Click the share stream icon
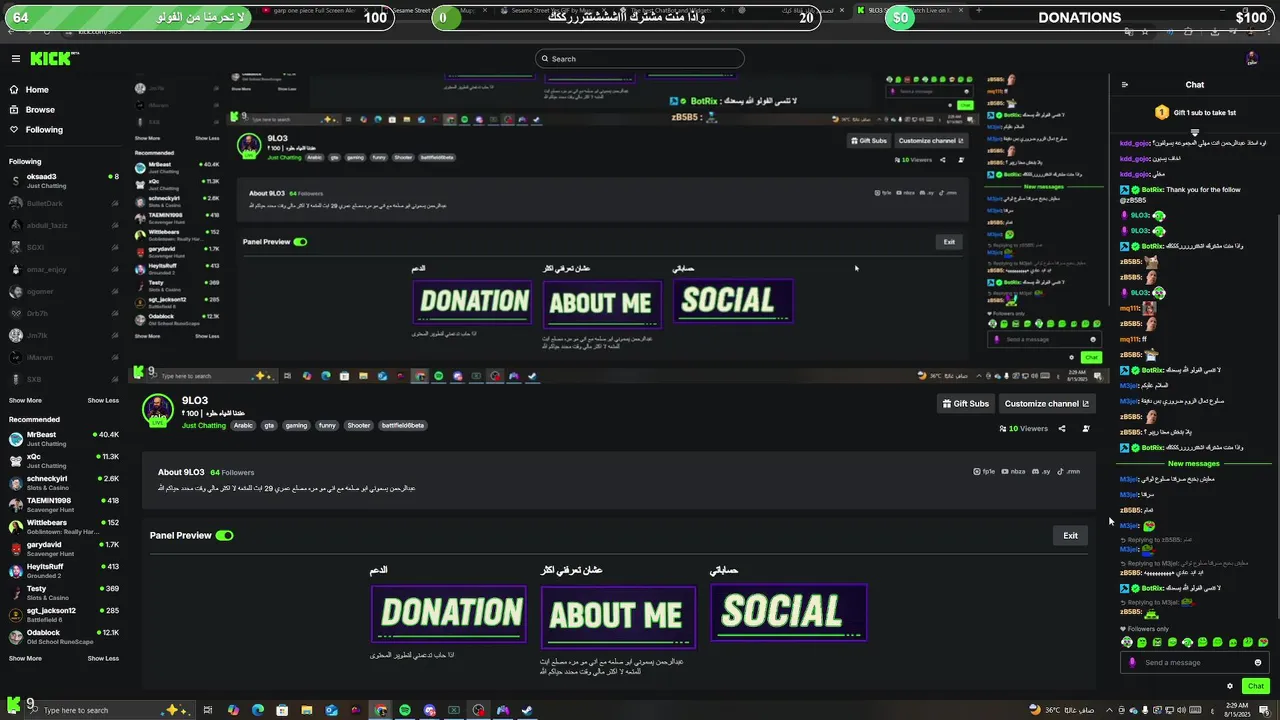Screen dimensions: 1280x720 click(1062, 429)
